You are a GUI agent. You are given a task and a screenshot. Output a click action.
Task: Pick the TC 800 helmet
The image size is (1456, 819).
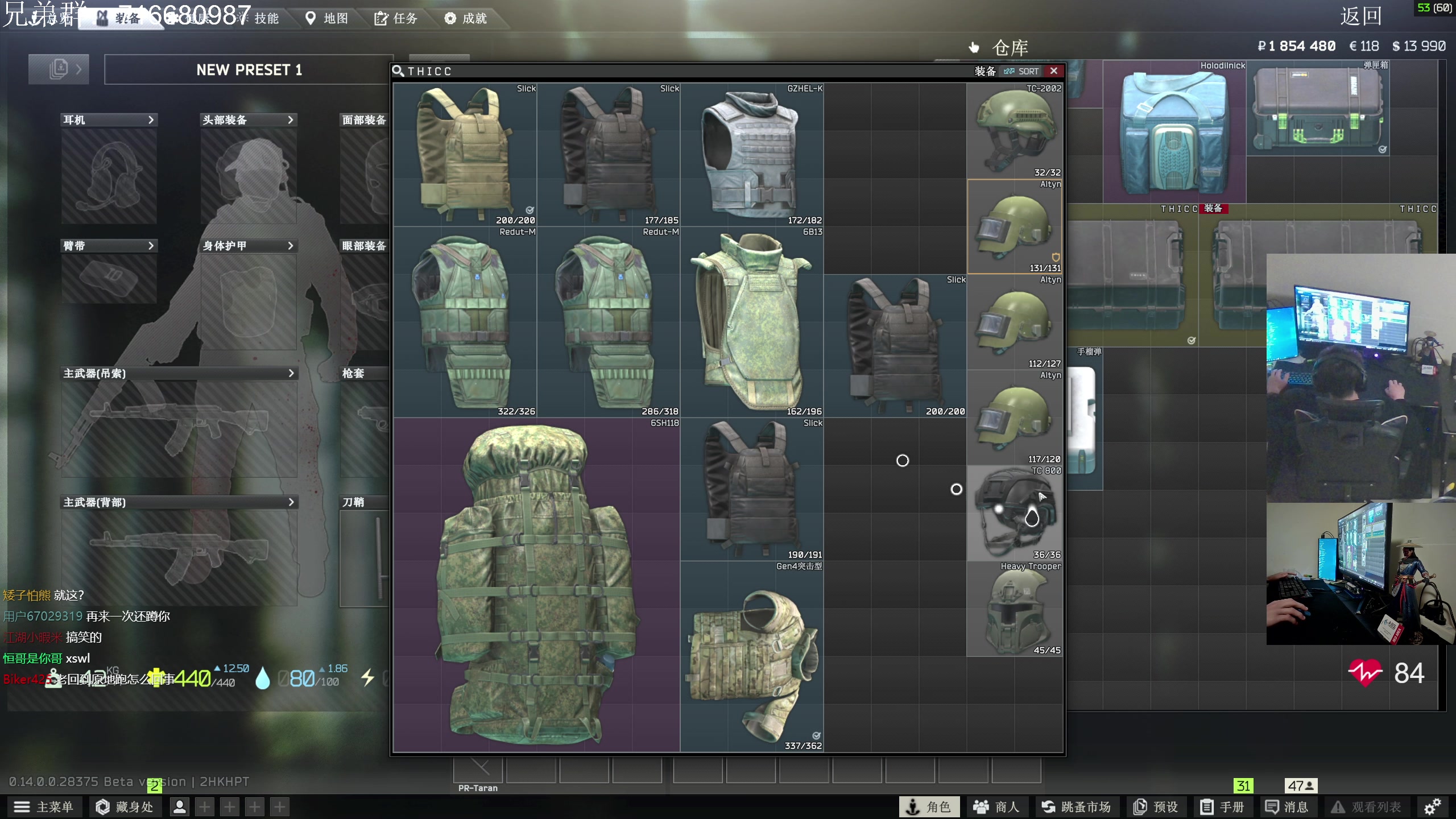tap(1015, 513)
